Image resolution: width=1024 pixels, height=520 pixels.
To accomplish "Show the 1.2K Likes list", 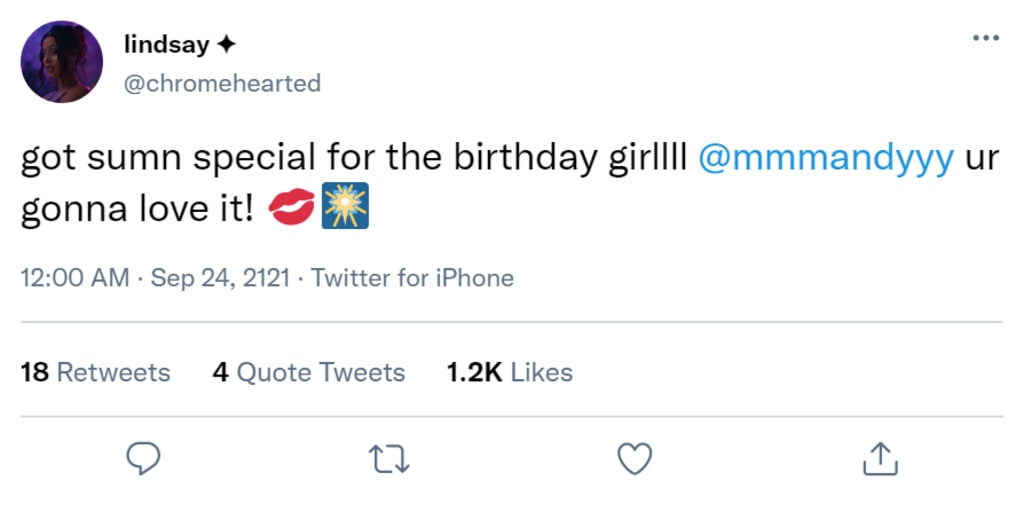I will (509, 373).
